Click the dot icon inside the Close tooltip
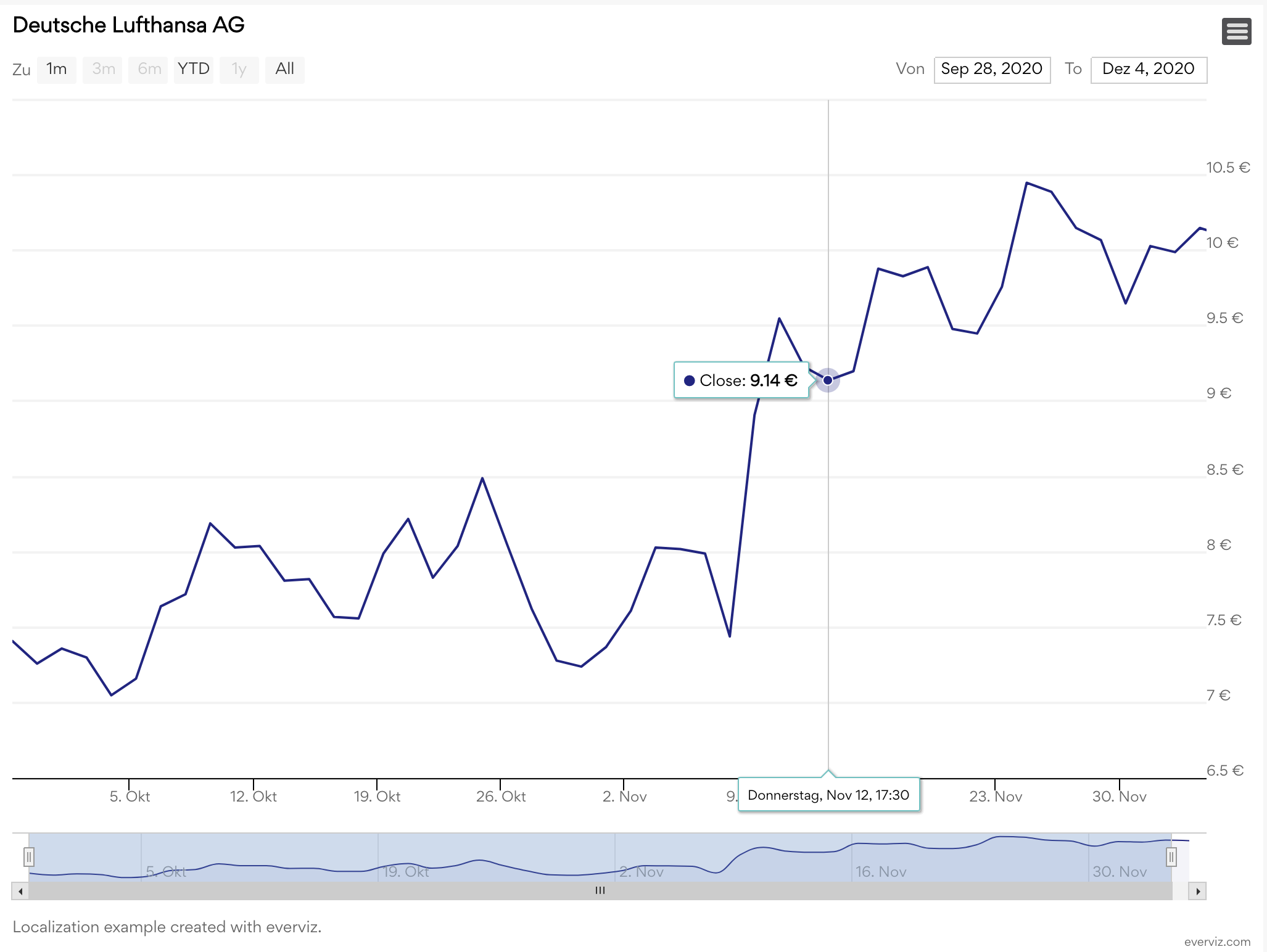Screen dimensions: 1267x952 click(689, 381)
